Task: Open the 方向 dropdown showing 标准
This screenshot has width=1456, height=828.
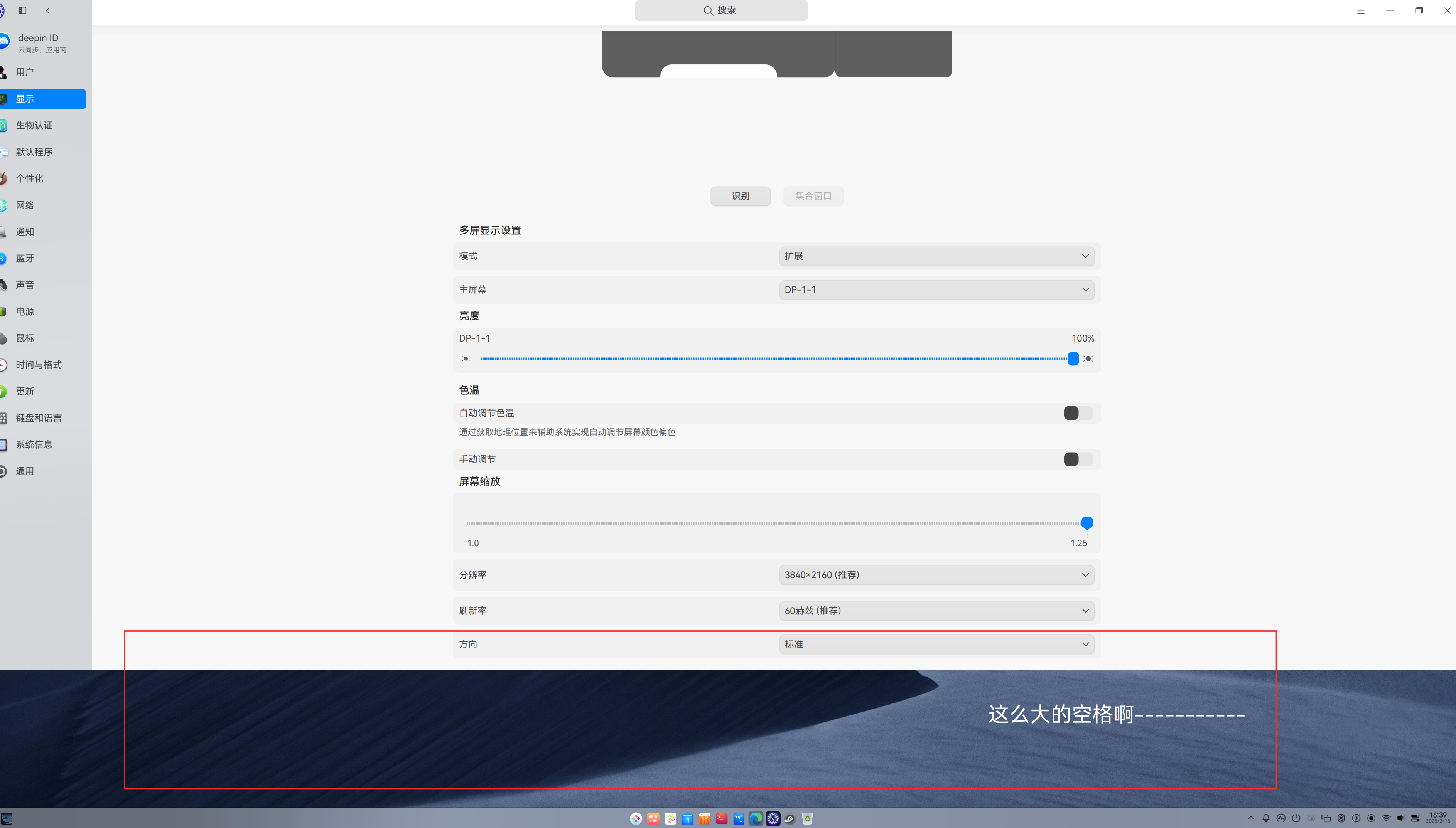Action: pos(936,644)
